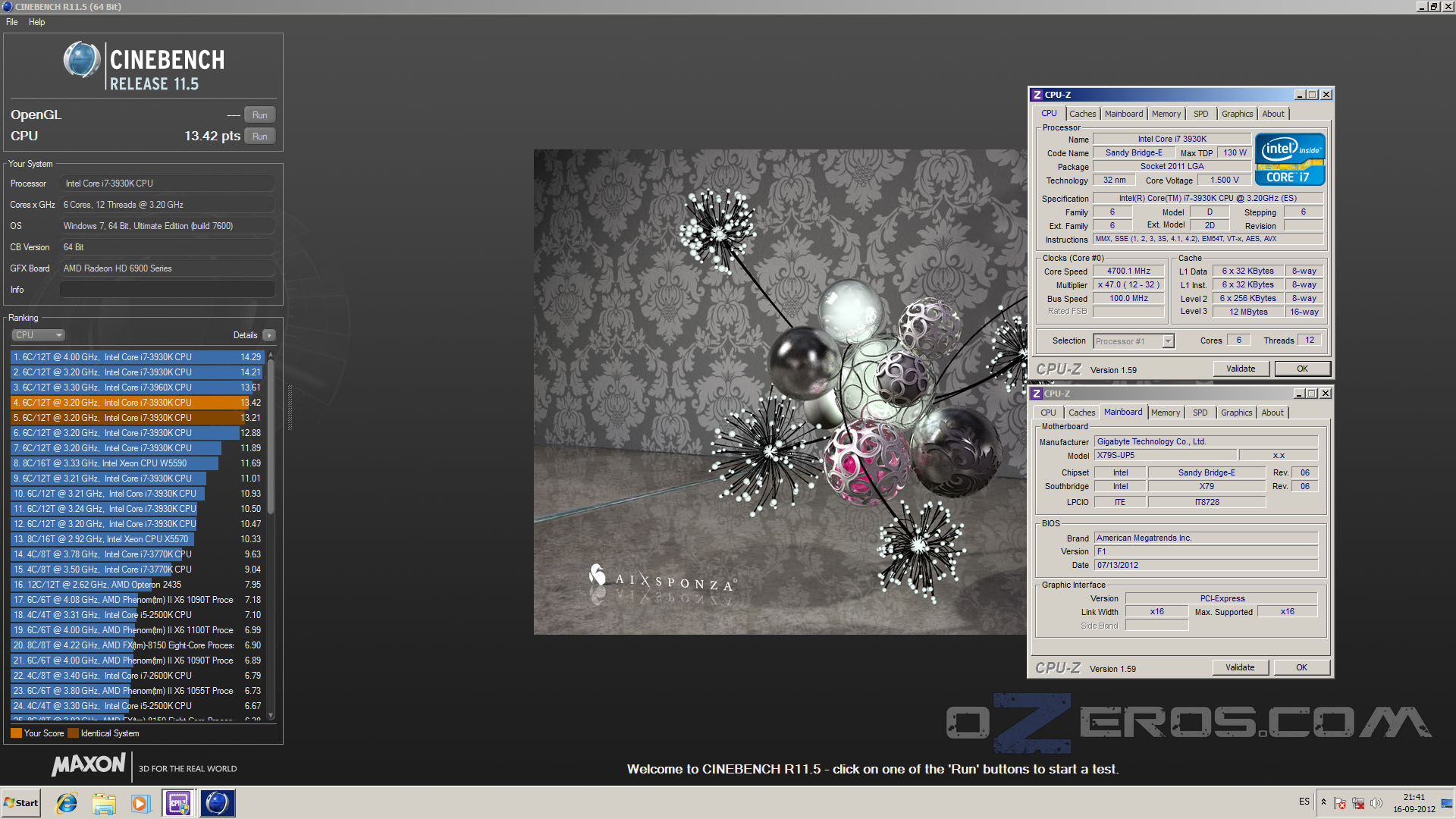Image resolution: width=1456 pixels, height=819 pixels.
Task: Select ranking row 22 i7-2600K CPU
Action: click(x=136, y=676)
